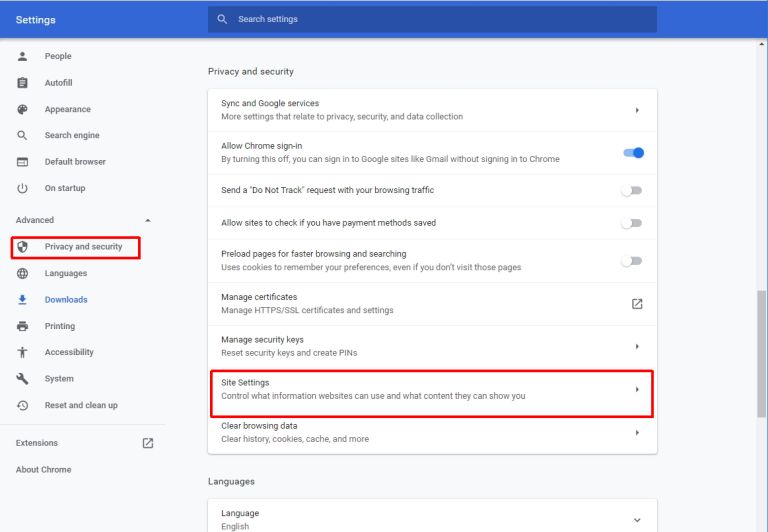Turn off Allow Chrome sign-in toggle
768x532 pixels.
point(633,153)
